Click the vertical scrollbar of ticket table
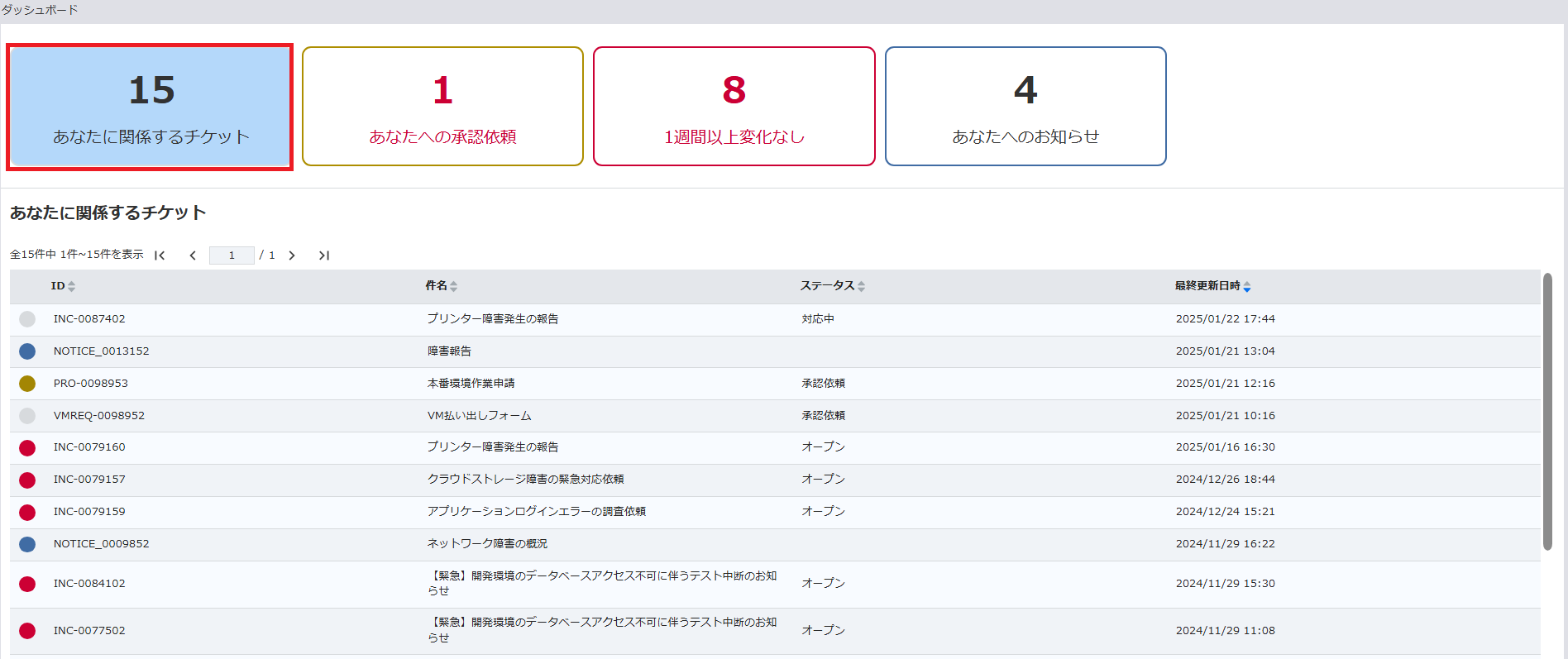 1546,413
